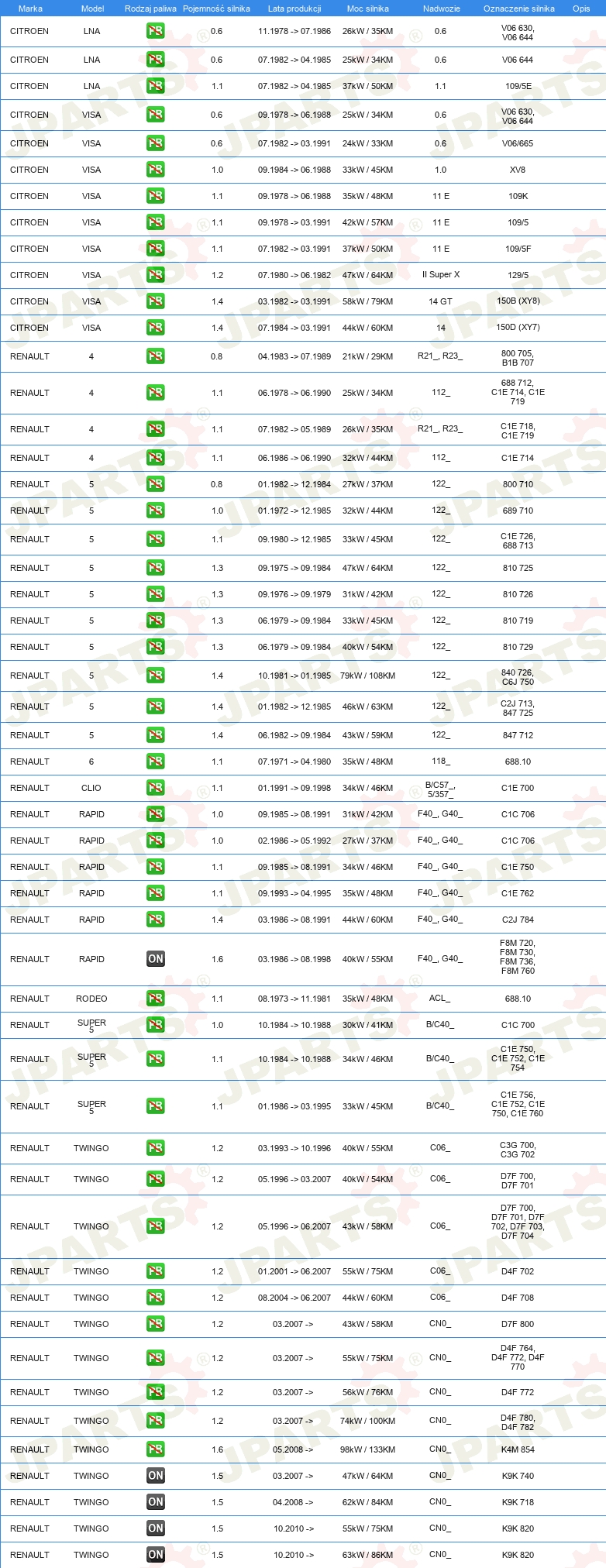Click the petrol icon in the Twingo D4F 702 row

[x=155, y=1271]
